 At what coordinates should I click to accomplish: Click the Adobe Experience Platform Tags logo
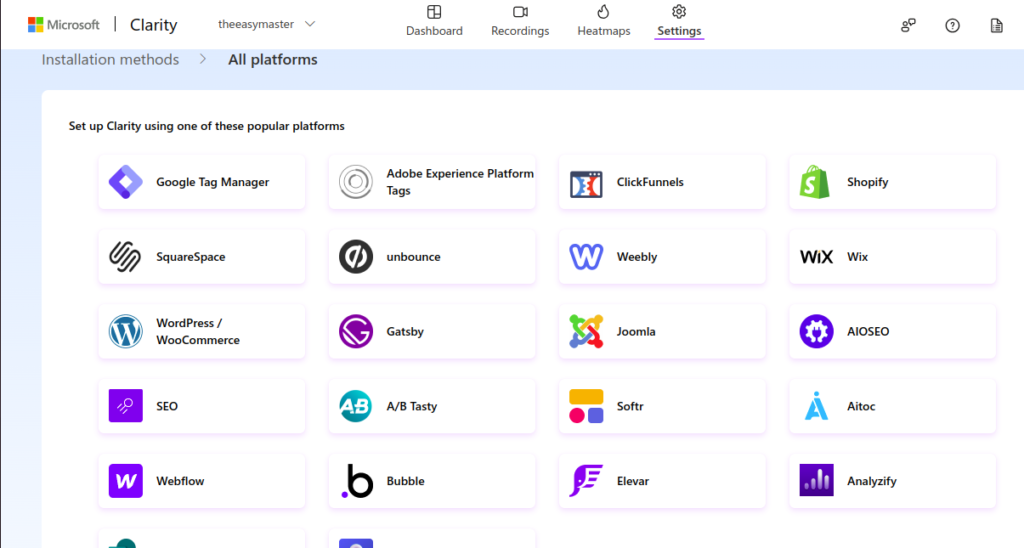[356, 182]
